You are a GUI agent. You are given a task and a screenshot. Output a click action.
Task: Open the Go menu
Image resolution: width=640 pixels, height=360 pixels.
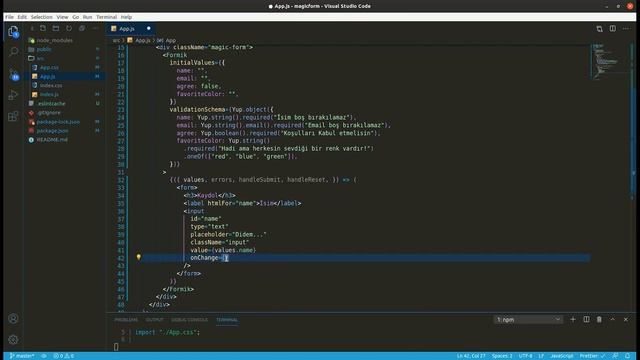(x=76, y=17)
